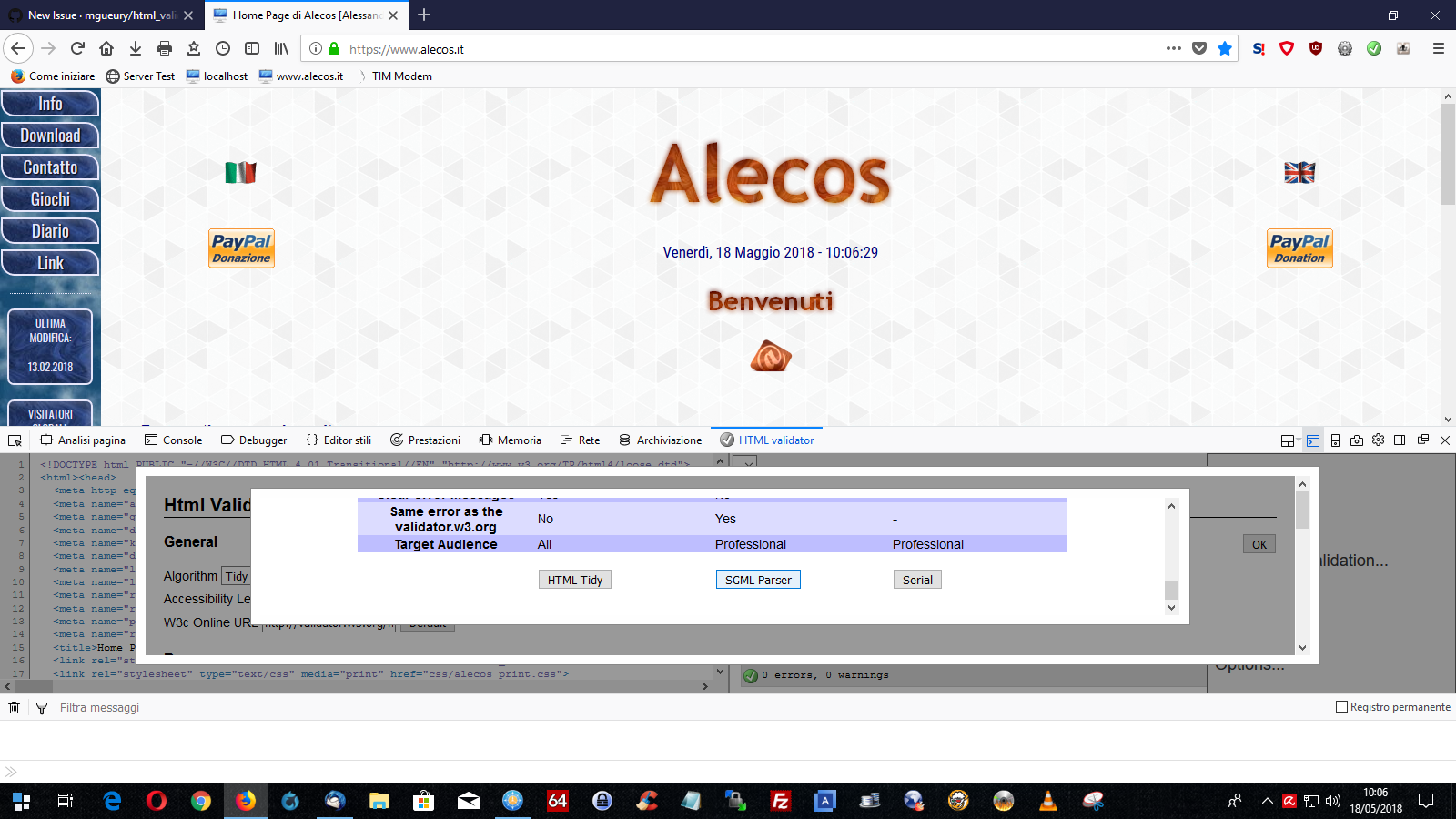Enable Registro permanente checkbox

1341,707
